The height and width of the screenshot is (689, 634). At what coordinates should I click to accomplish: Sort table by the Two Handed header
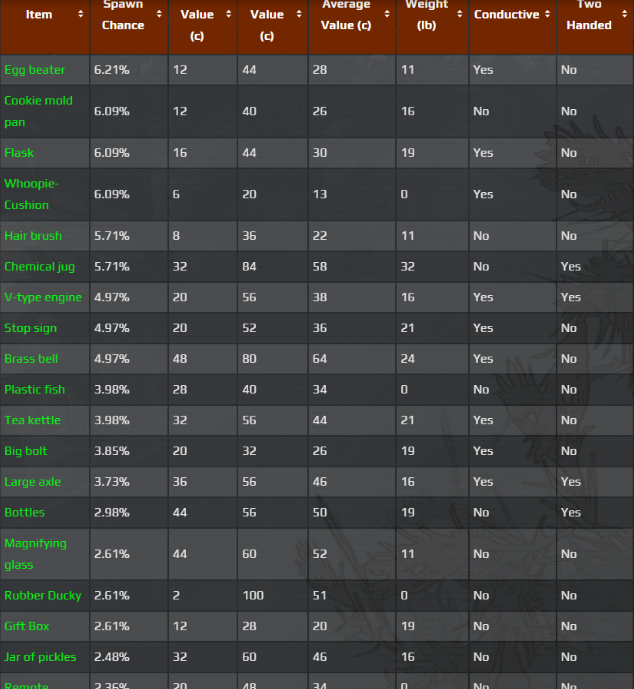pos(589,15)
